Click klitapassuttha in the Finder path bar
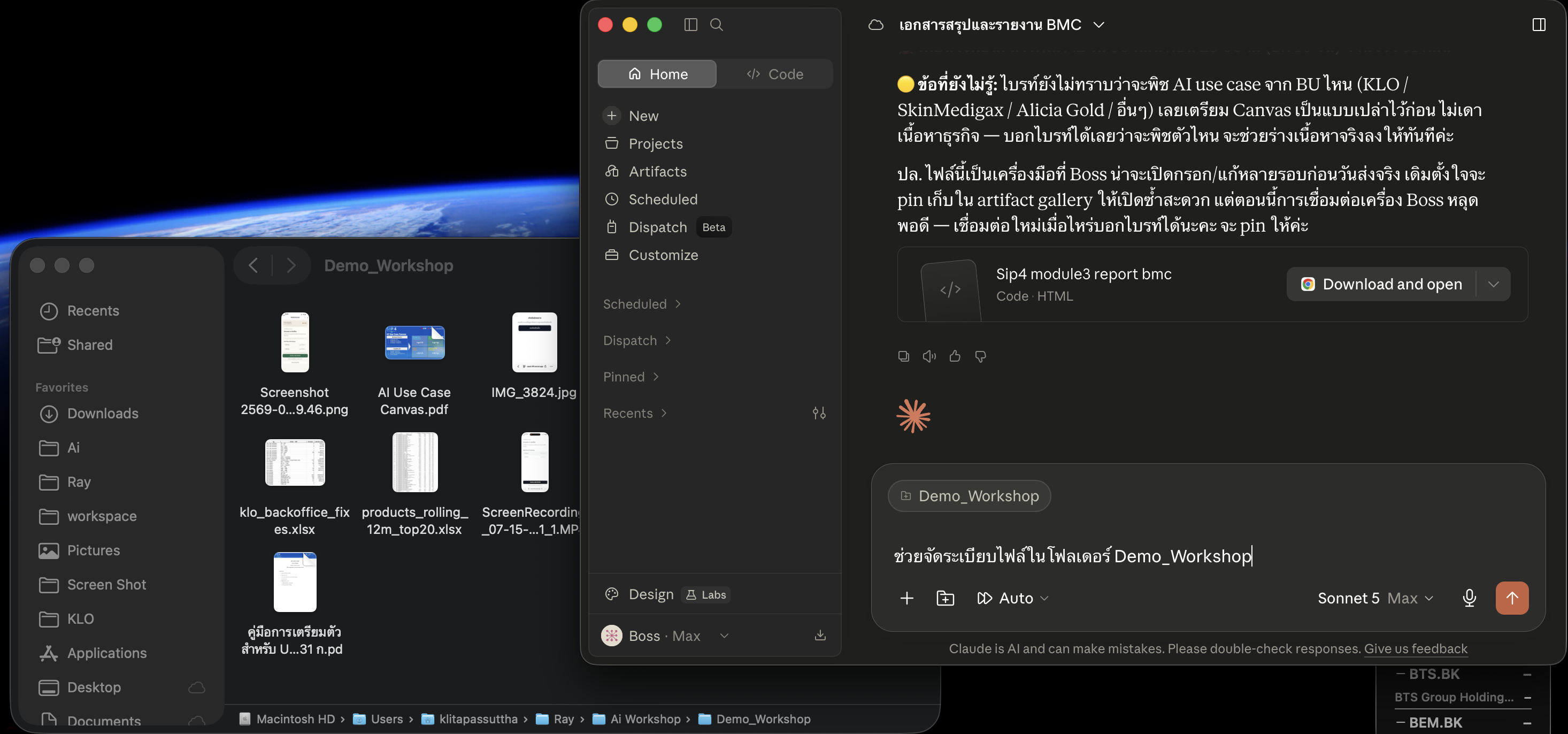 [x=470, y=719]
